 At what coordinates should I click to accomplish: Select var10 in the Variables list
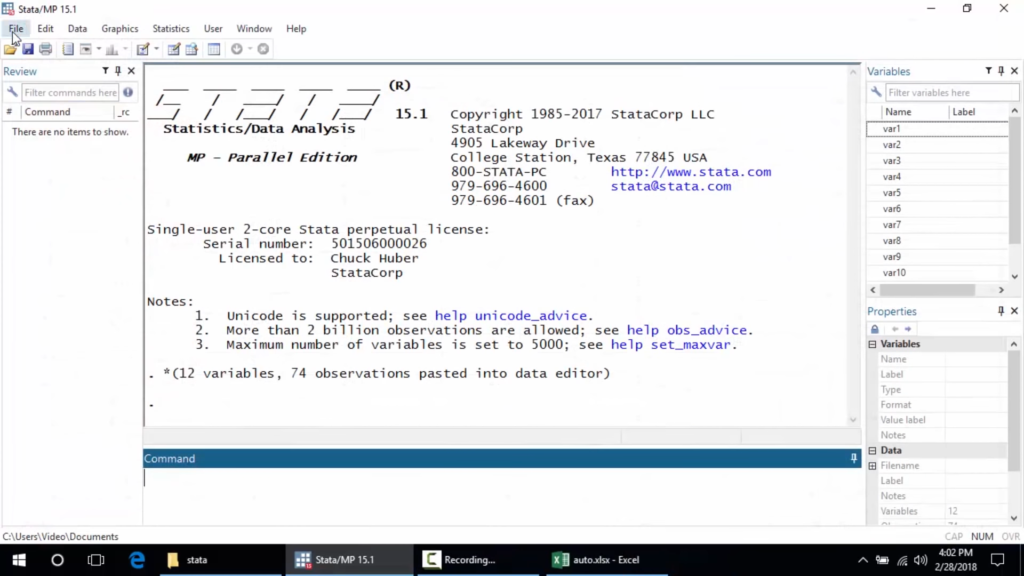(x=938, y=273)
